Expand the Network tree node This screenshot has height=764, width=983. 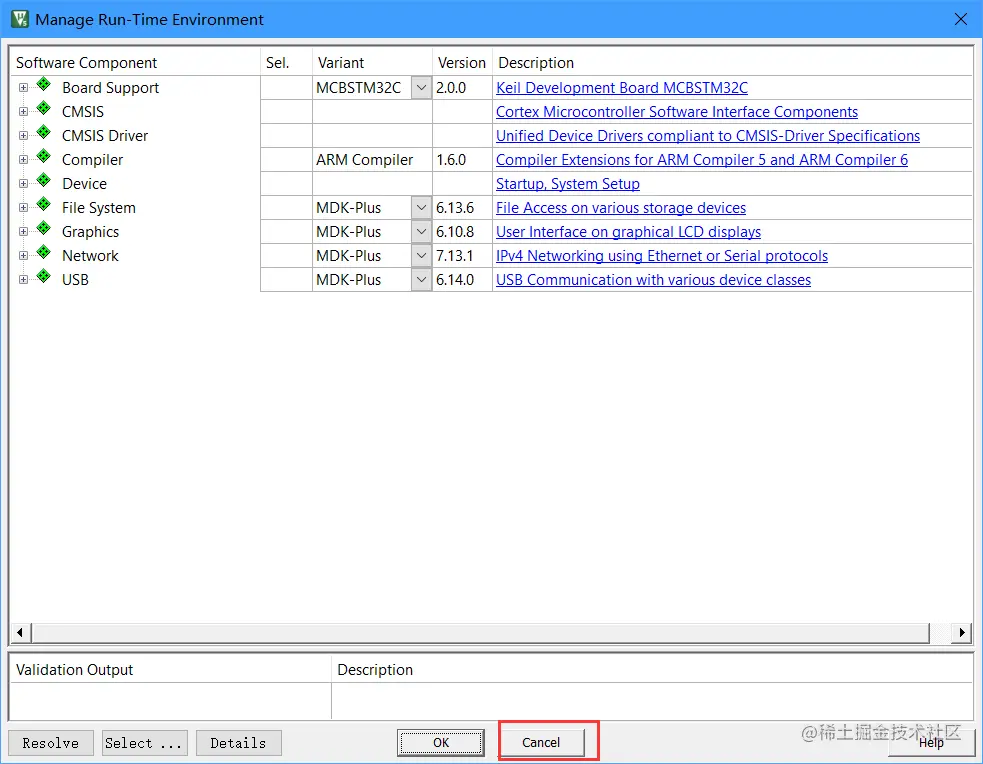click(23, 256)
